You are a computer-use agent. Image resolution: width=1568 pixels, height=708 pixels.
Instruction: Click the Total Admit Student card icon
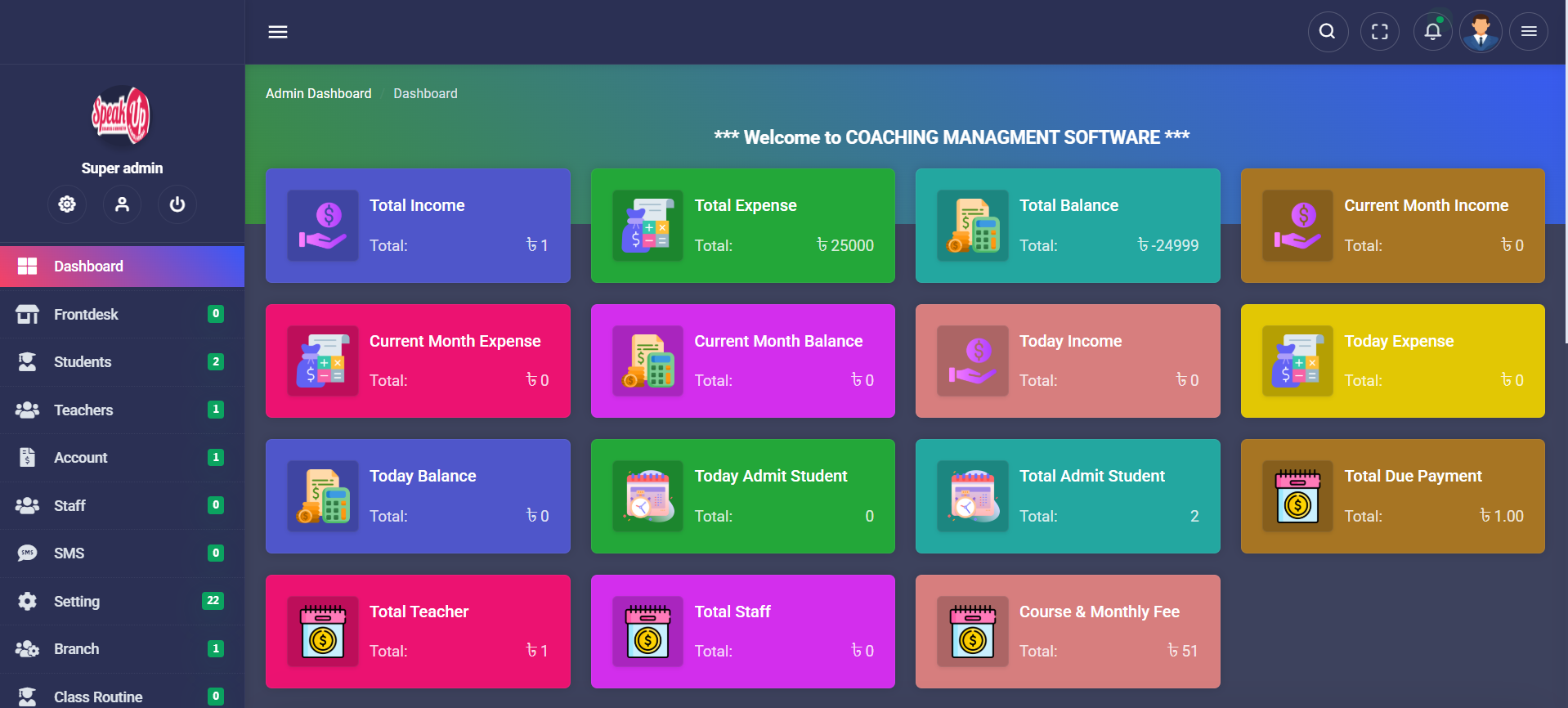pyautogui.click(x=973, y=496)
